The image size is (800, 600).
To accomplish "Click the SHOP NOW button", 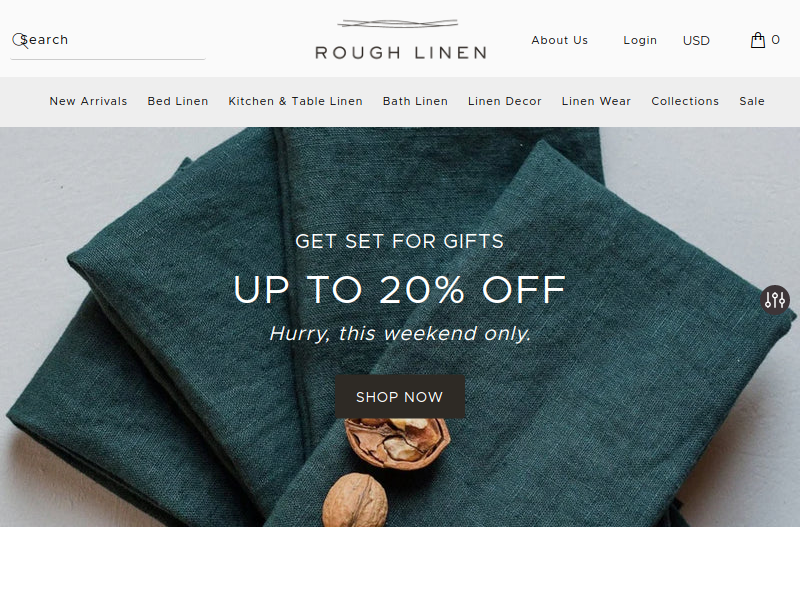I will point(400,396).
